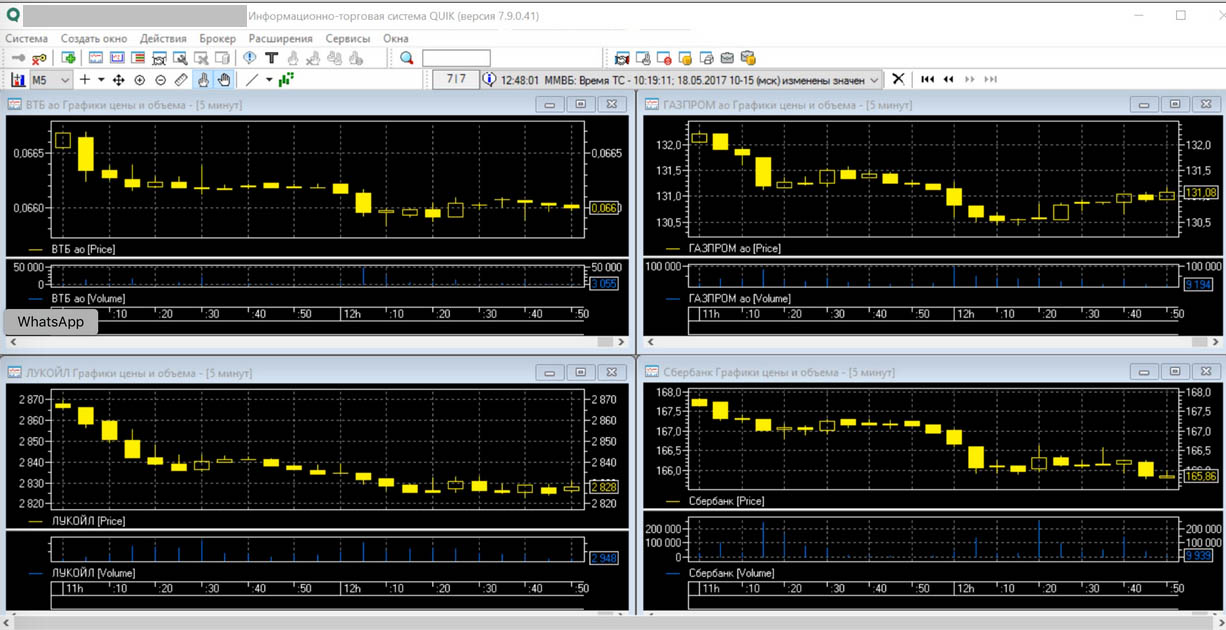Click the 9 194 volume value label
Screen dimensions: 1226x630
coord(1198,285)
